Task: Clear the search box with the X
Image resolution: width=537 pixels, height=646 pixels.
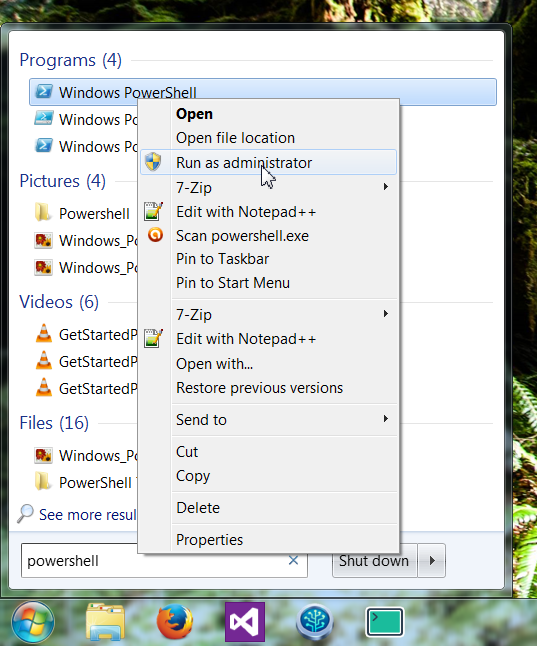Action: point(293,560)
